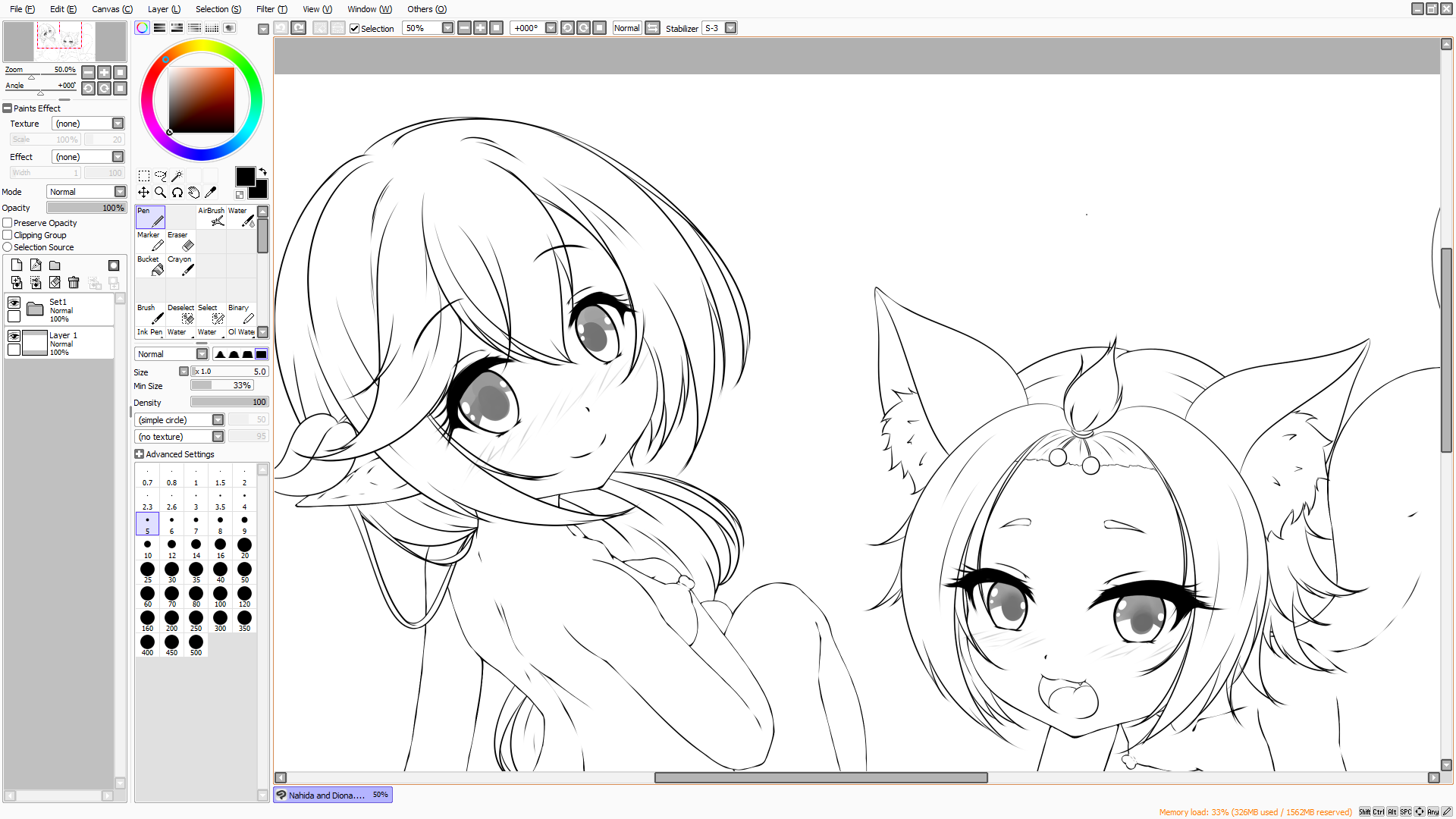Pick the Bucket fill tool
Image resolution: width=1456 pixels, height=819 pixels.
pyautogui.click(x=150, y=265)
